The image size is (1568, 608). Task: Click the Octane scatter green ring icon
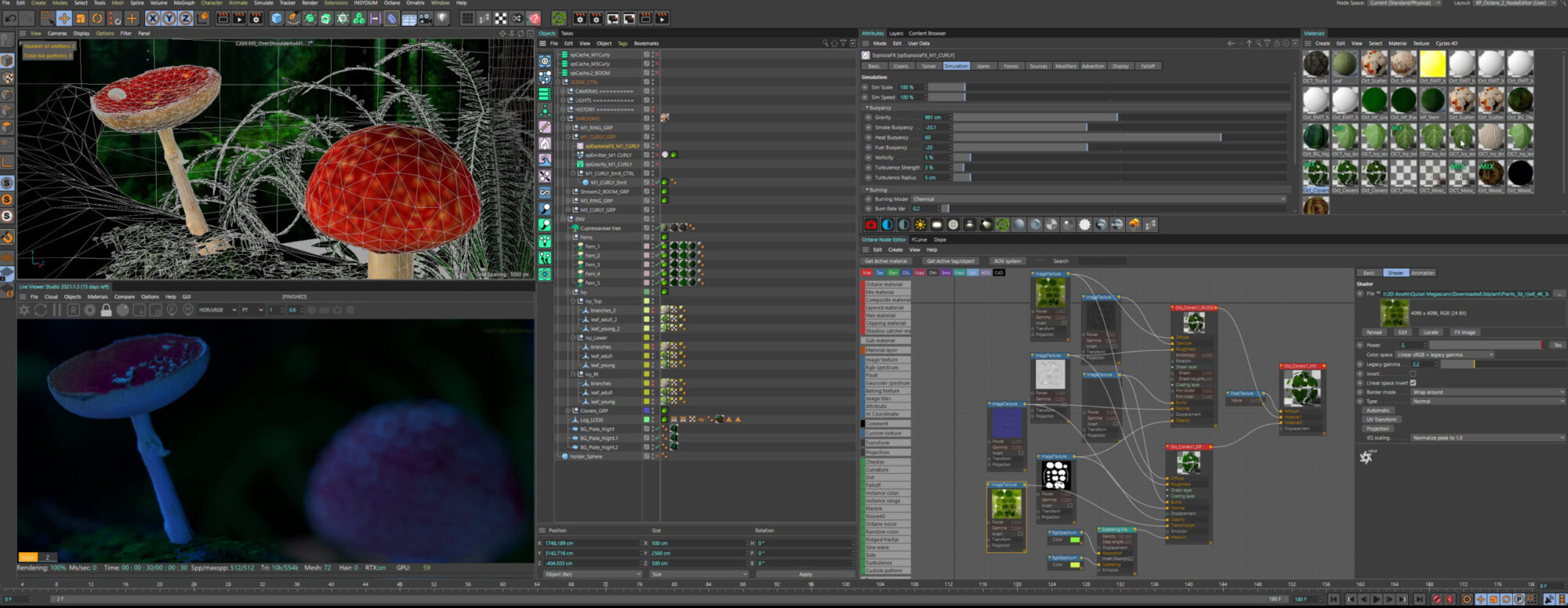pos(1002,225)
